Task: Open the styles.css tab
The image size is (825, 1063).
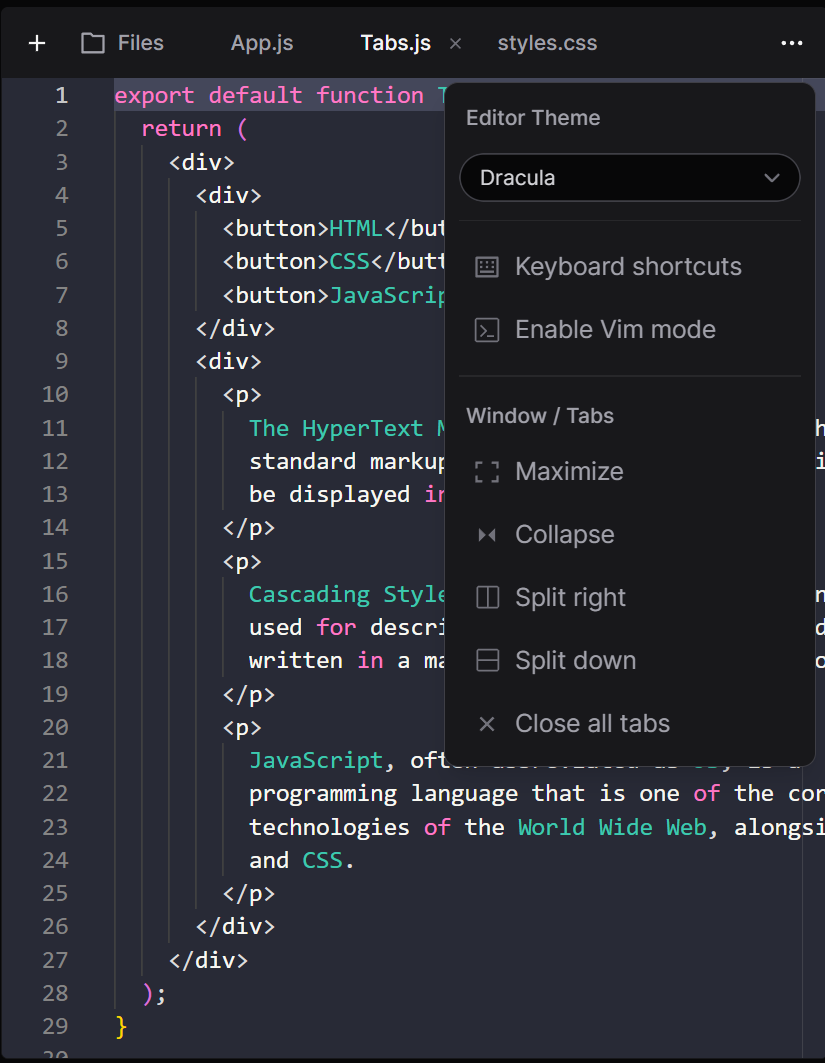Action: click(546, 43)
